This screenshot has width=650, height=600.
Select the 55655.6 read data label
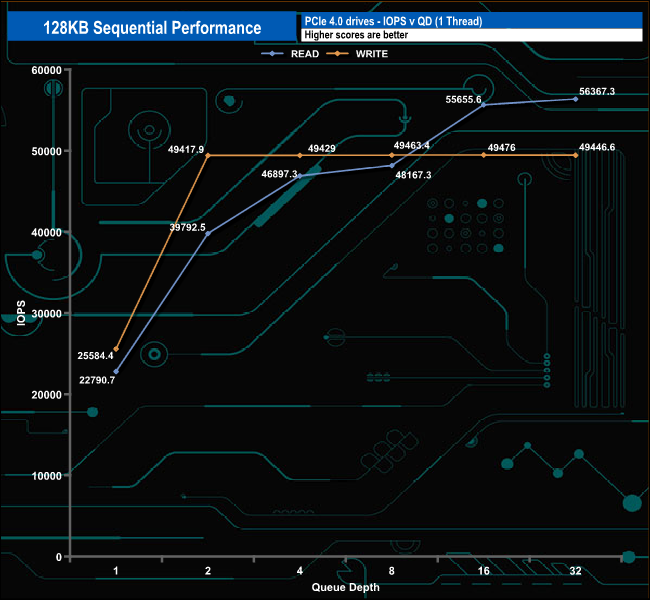click(463, 100)
